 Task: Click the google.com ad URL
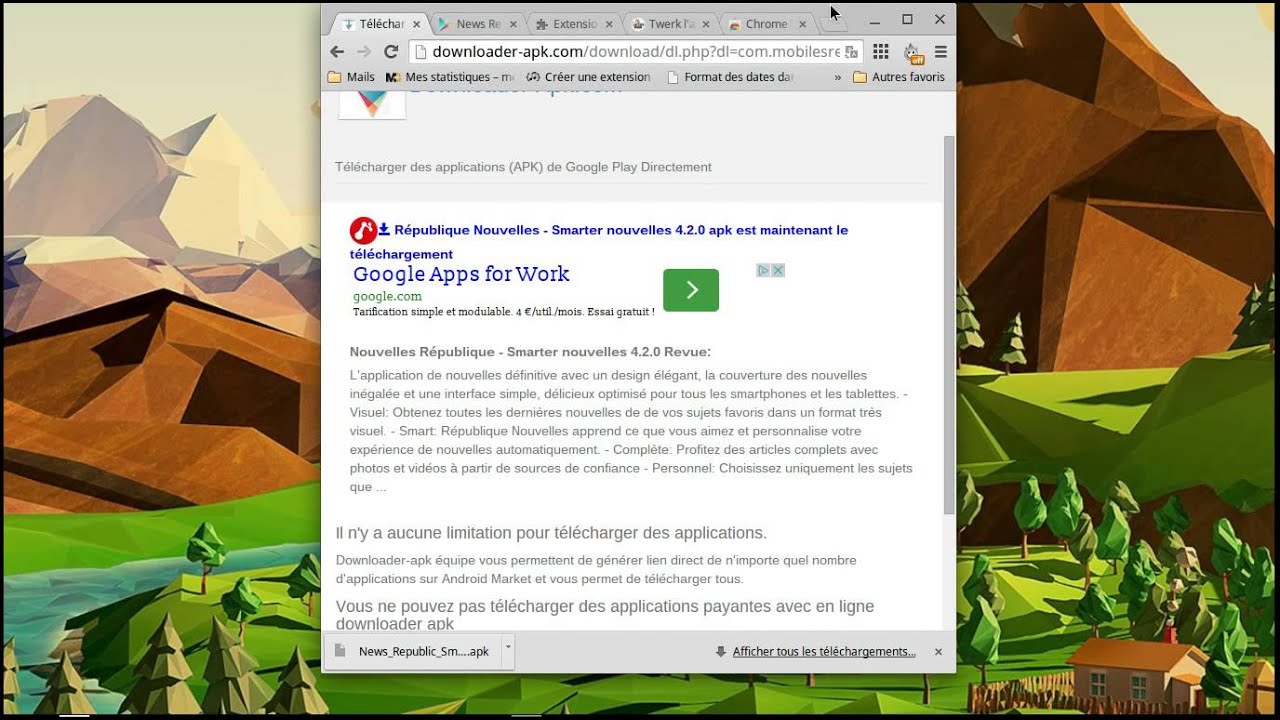[387, 297]
